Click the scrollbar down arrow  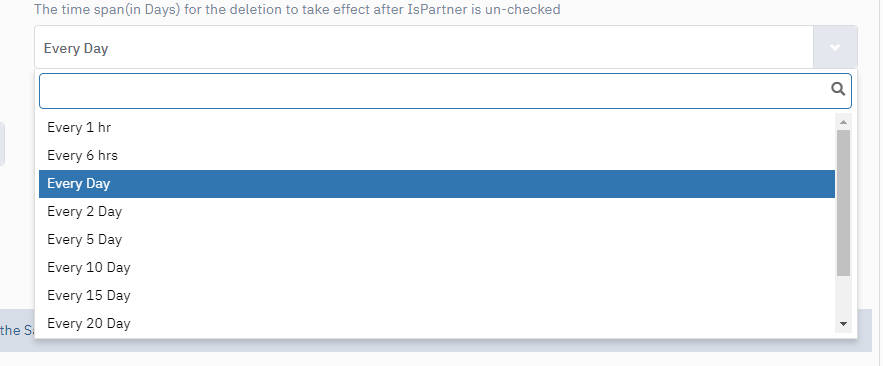click(843, 324)
